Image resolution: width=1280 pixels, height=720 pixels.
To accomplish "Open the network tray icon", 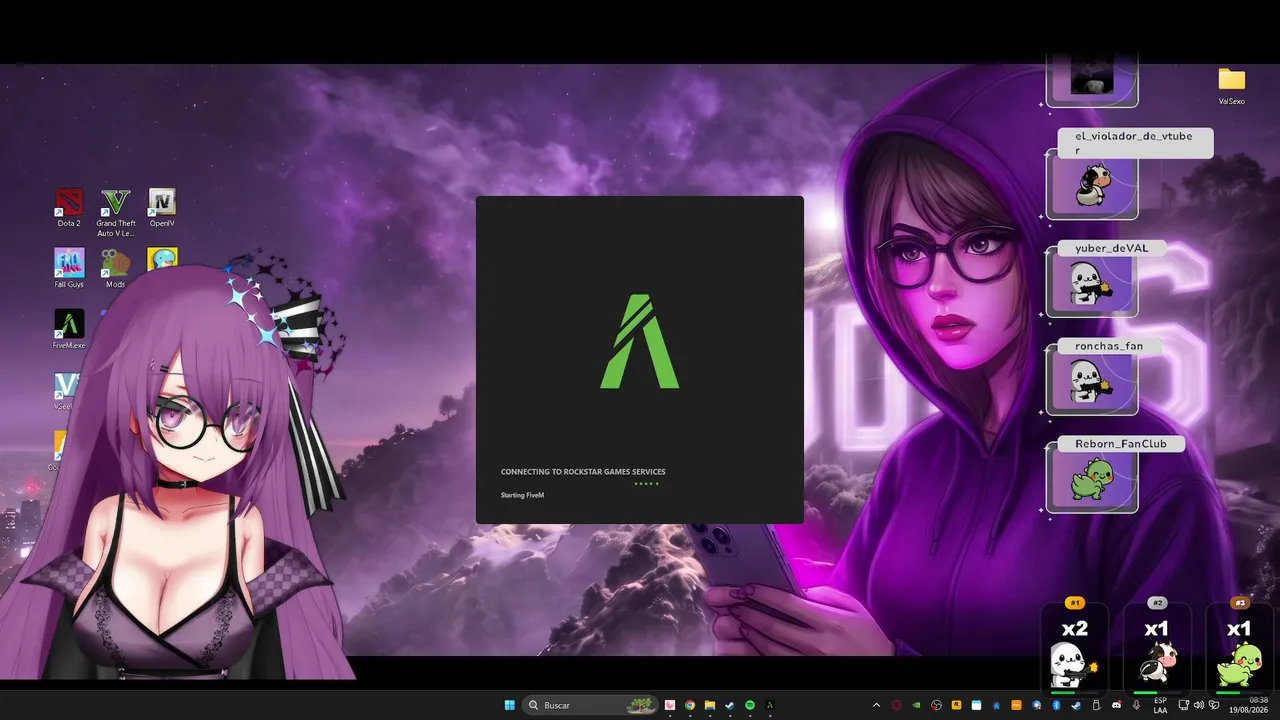I will [1183, 705].
